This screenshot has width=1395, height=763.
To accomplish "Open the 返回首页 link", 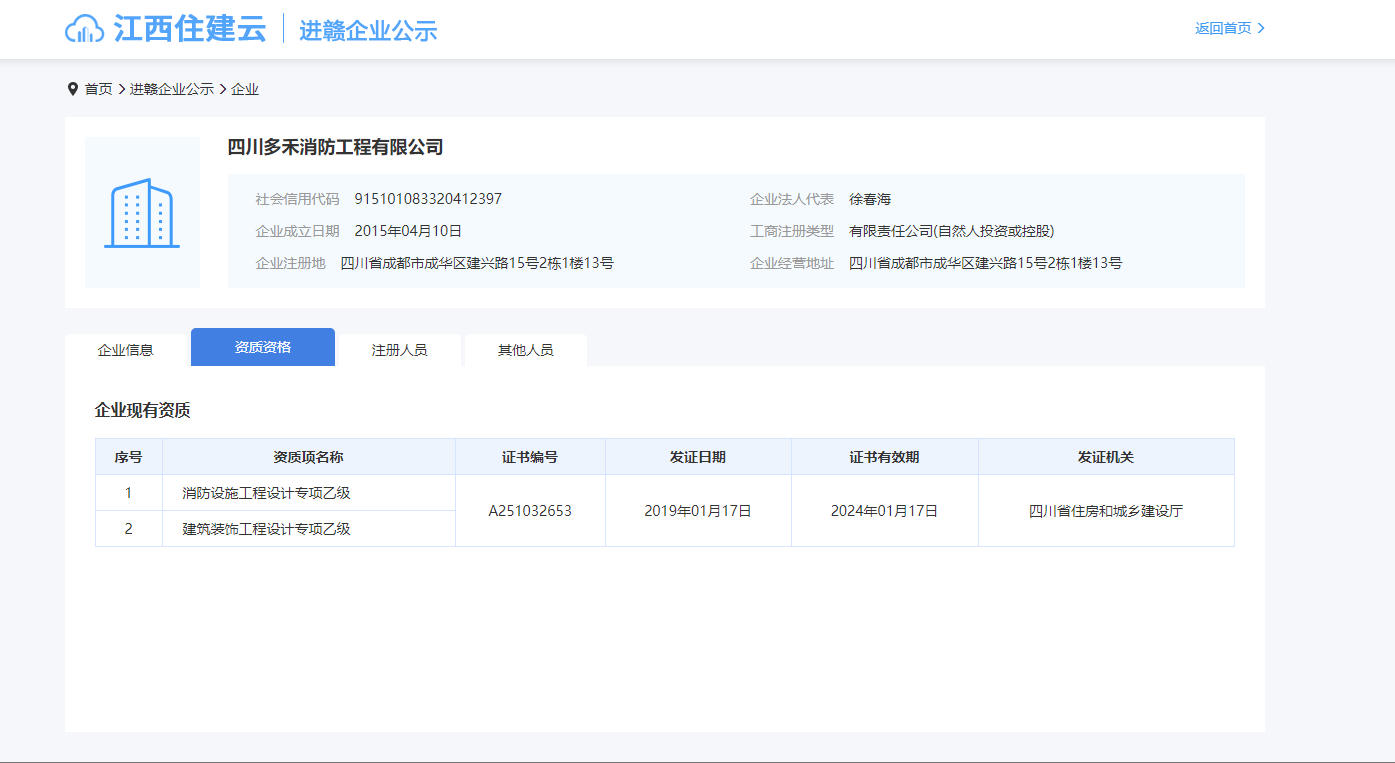I will (1223, 28).
